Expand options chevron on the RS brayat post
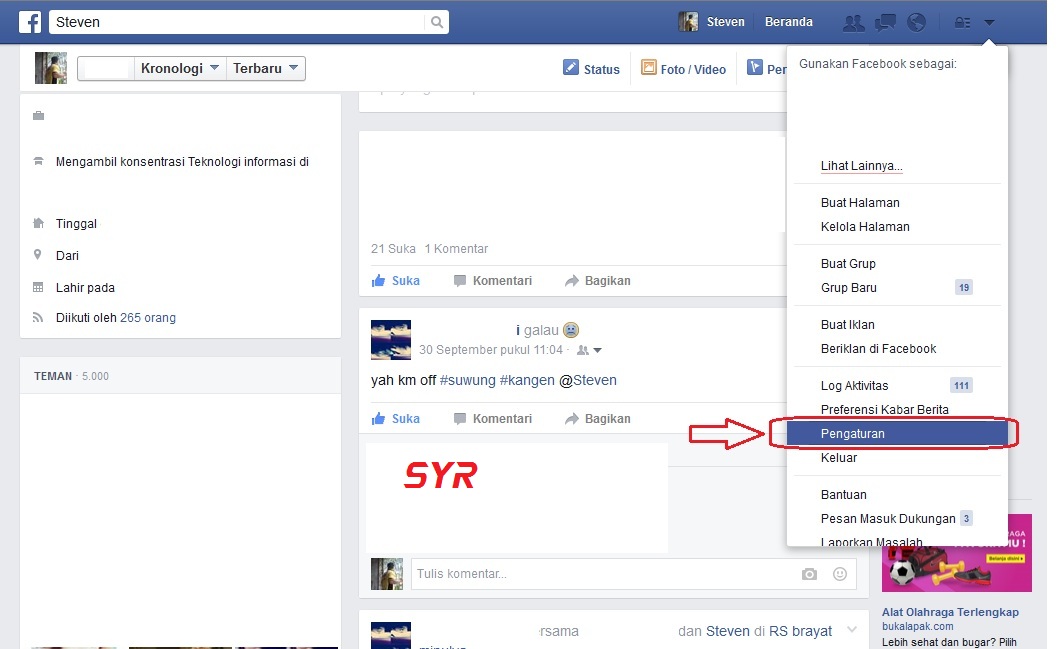Image resolution: width=1059 pixels, height=649 pixels. click(852, 629)
